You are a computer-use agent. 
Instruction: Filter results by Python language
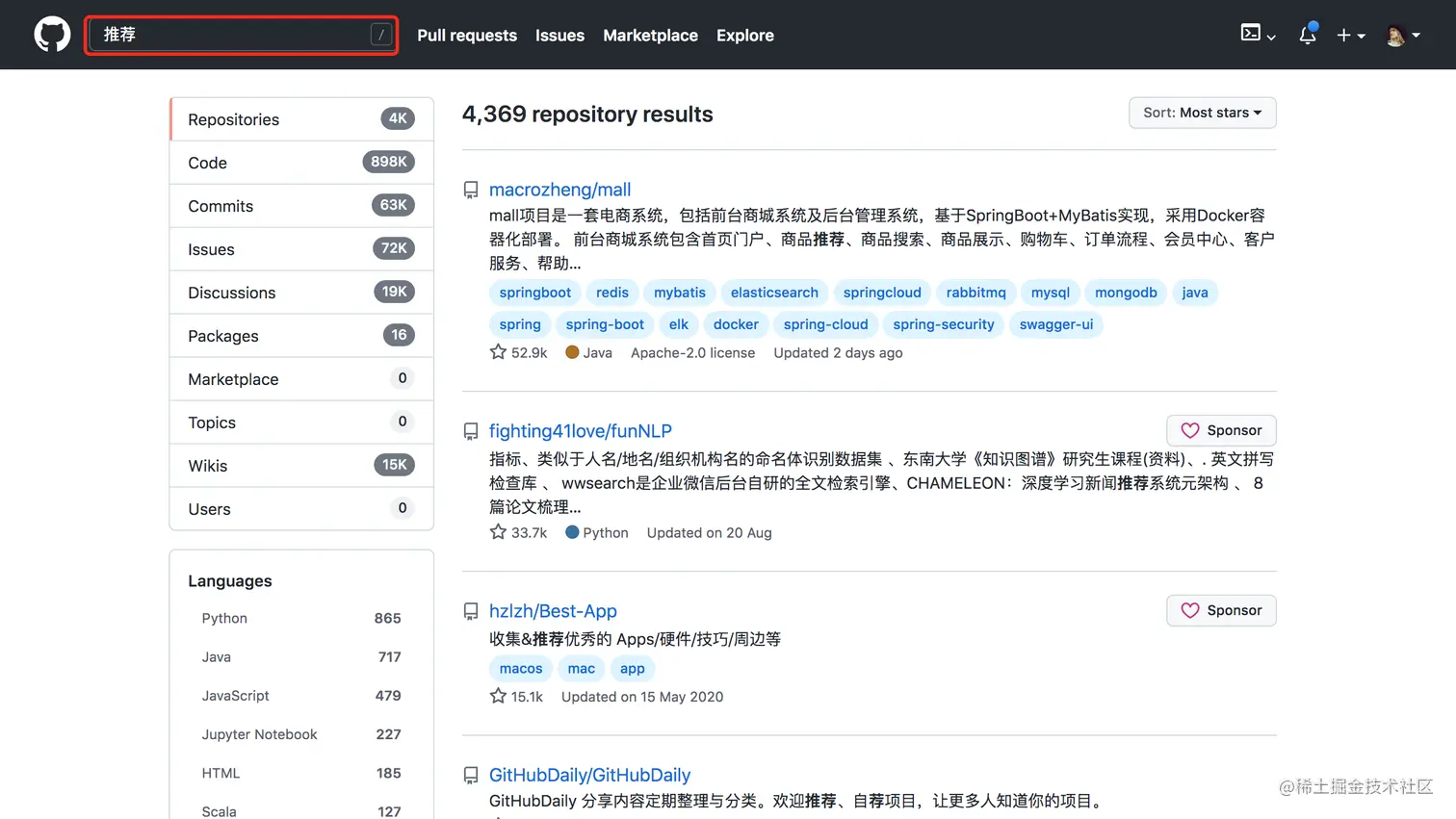[301, 618]
